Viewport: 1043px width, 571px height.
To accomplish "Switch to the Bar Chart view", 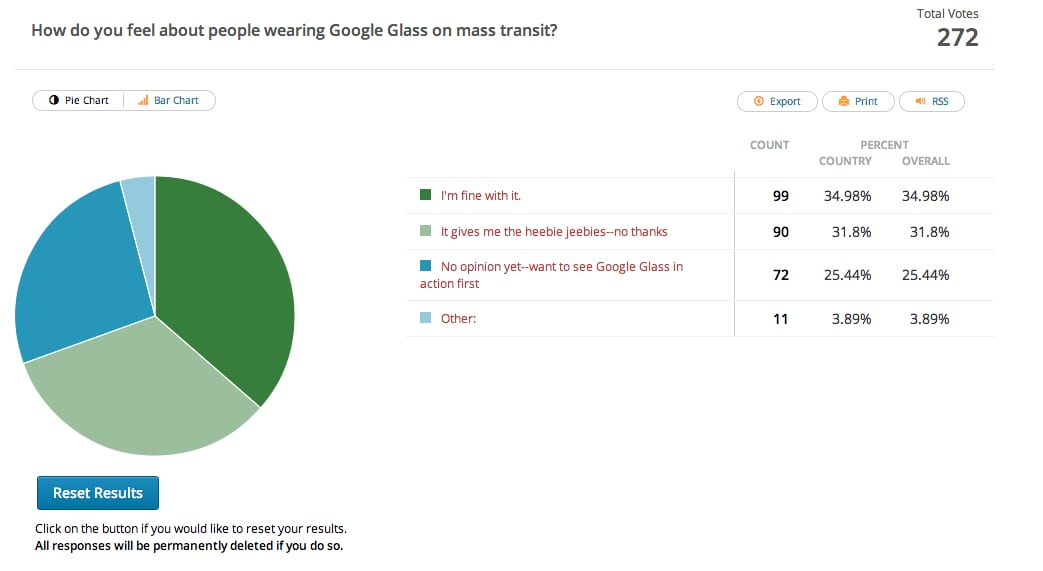I will point(169,100).
